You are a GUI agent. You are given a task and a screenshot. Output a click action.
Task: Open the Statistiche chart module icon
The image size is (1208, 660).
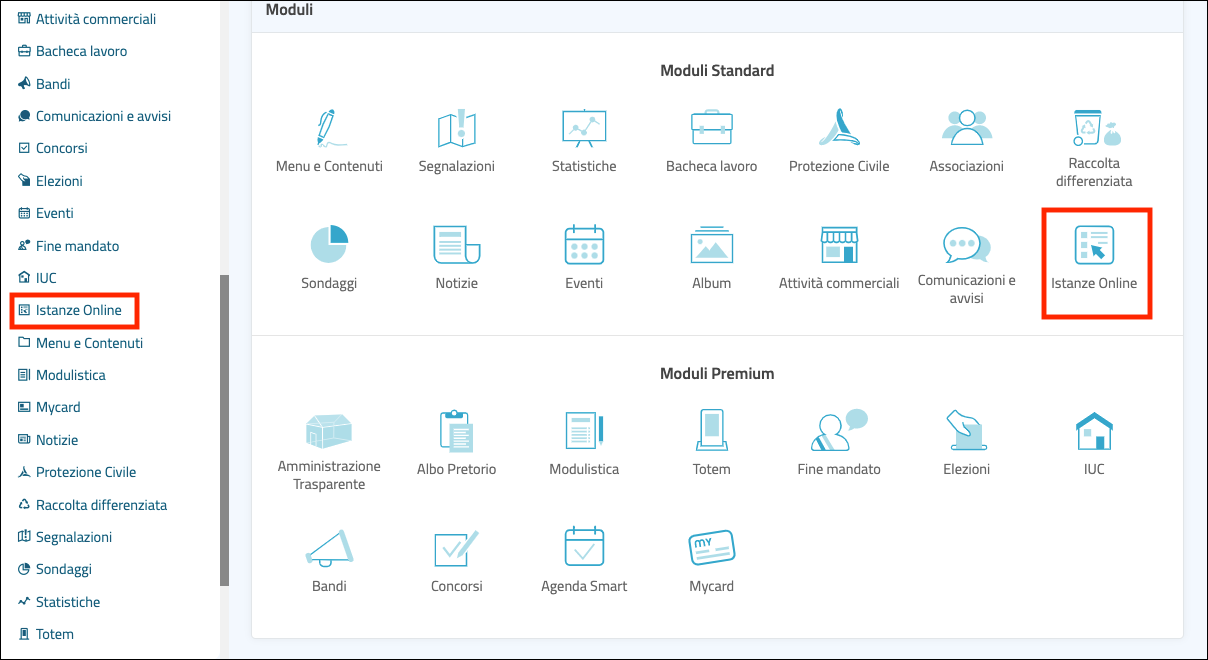[584, 128]
